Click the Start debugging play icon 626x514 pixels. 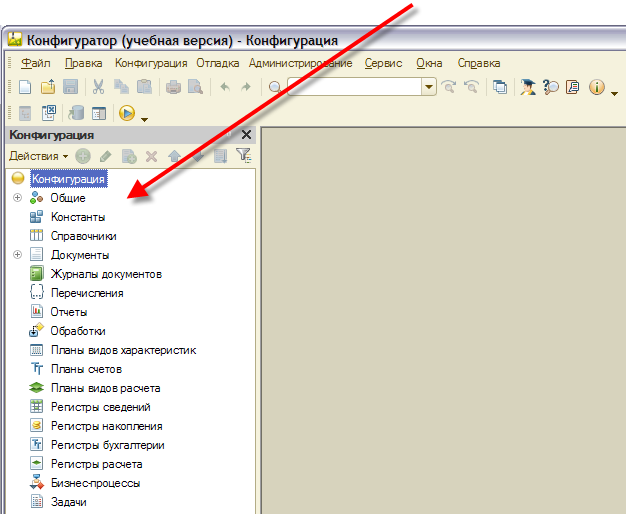(127, 113)
